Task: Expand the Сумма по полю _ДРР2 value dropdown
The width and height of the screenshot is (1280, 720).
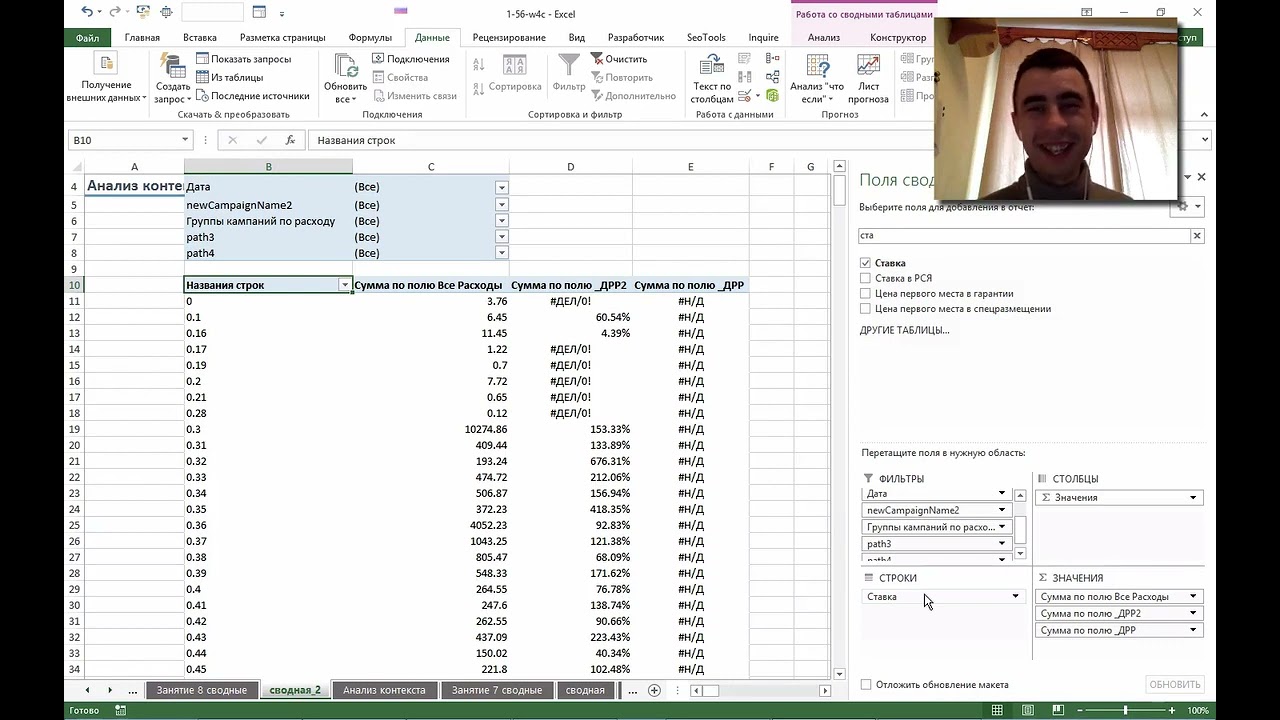Action: point(1193,614)
